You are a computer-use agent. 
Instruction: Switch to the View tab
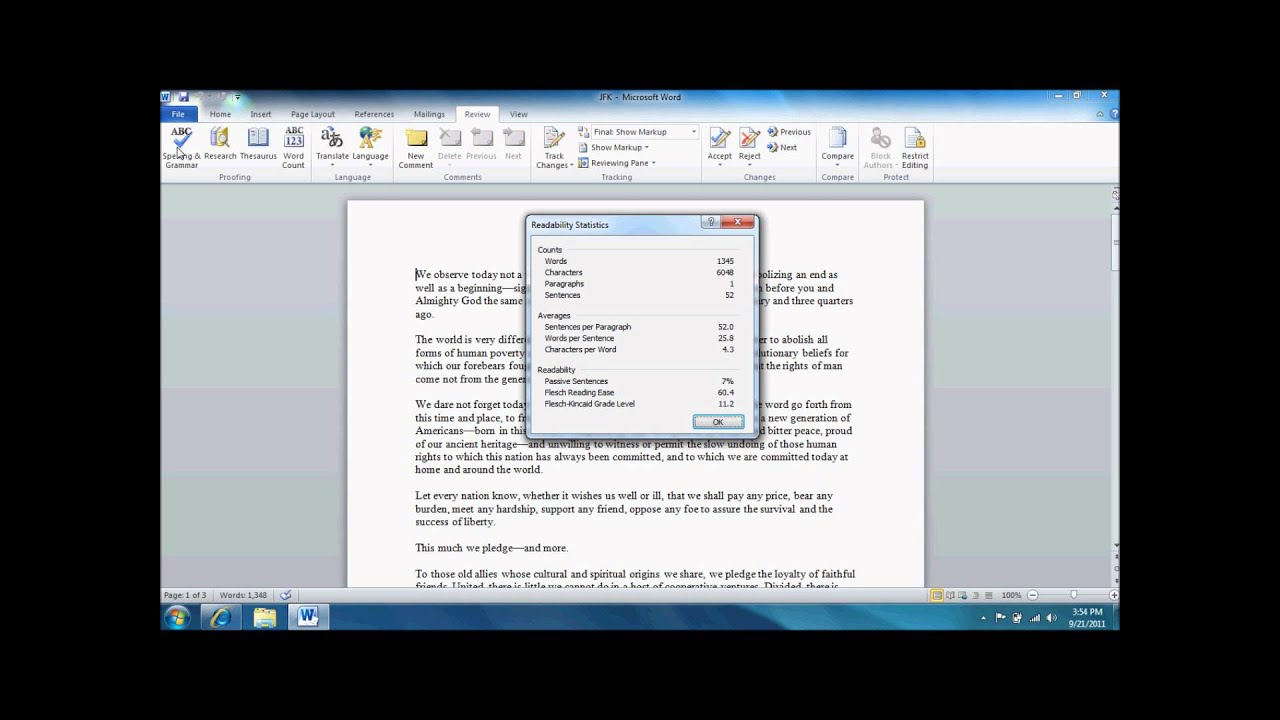[x=518, y=114]
